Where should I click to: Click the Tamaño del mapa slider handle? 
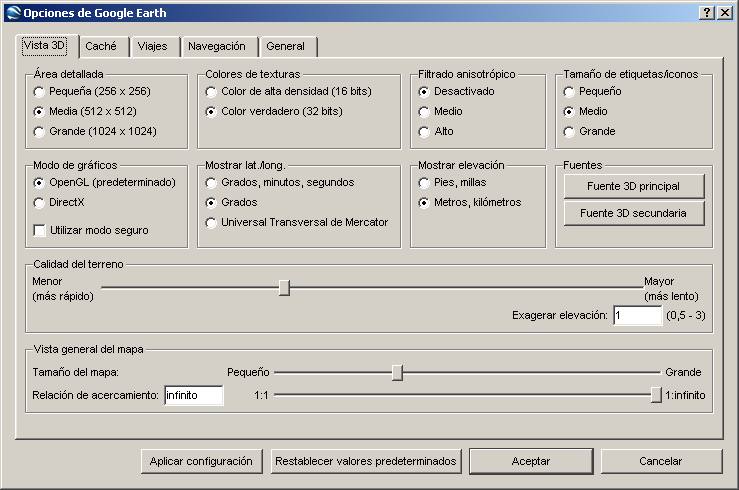397,373
